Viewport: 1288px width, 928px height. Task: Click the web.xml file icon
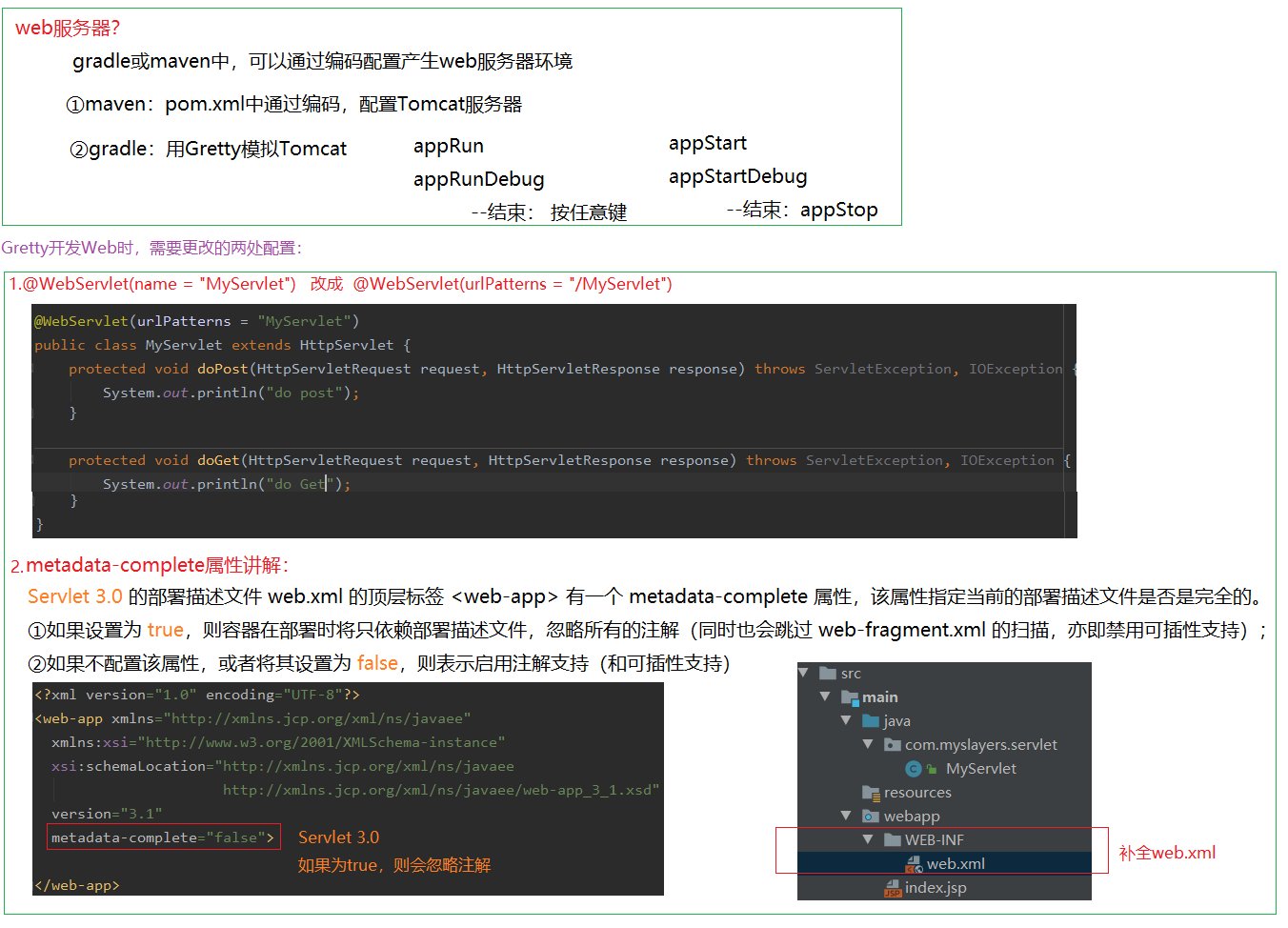tap(914, 864)
